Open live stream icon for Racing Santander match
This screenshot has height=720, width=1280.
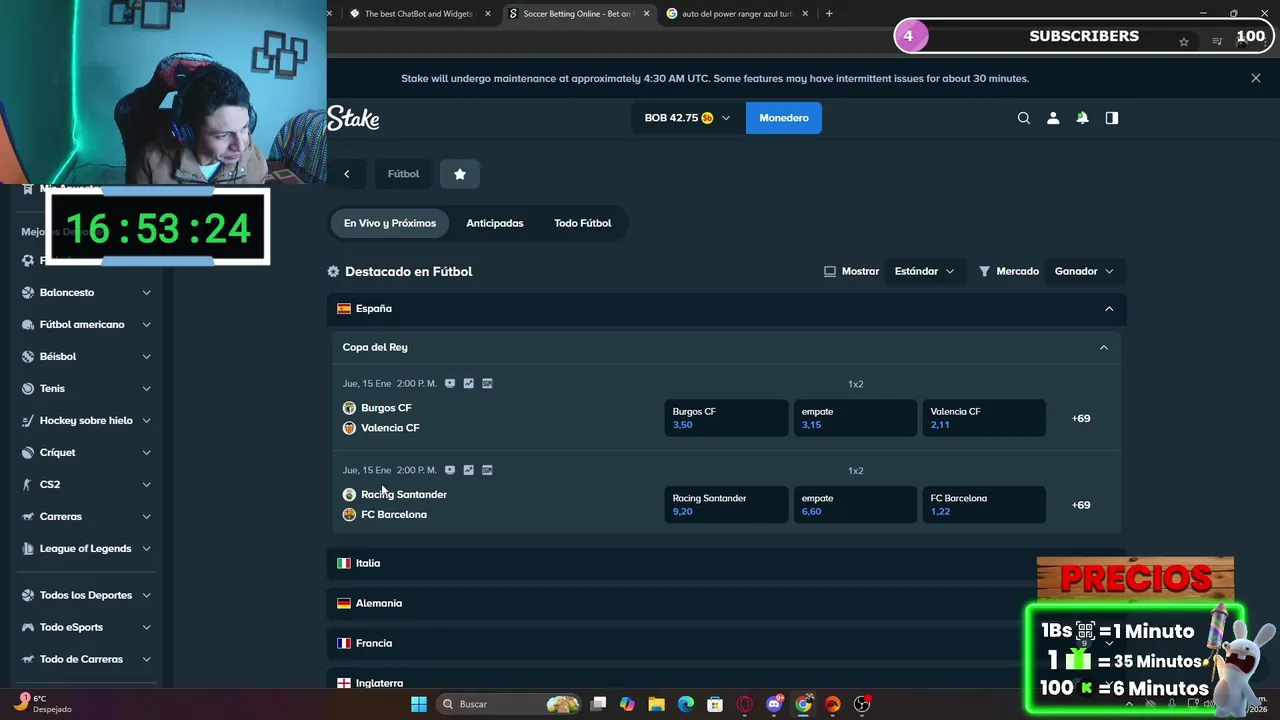tap(450, 470)
